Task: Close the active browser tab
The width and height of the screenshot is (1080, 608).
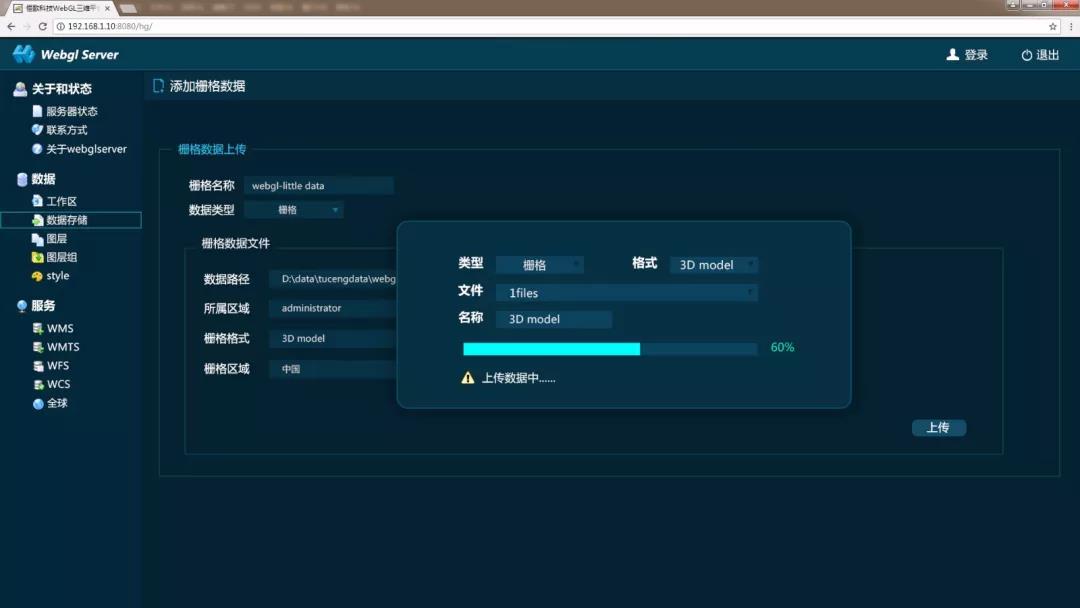Action: coord(107,8)
